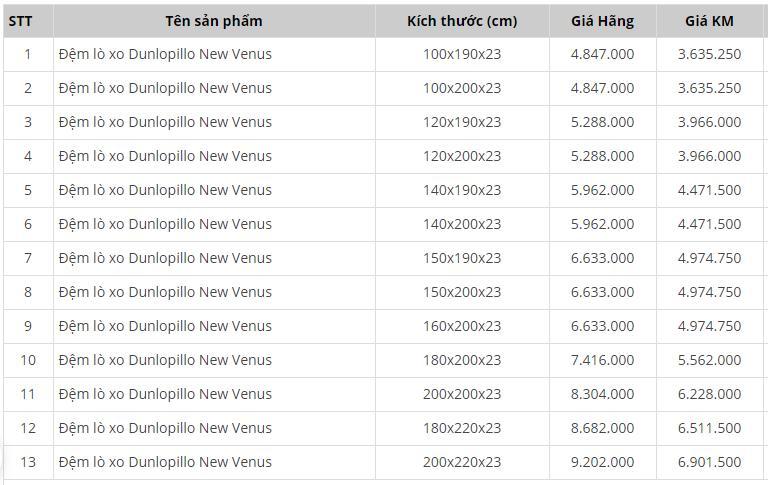Select the 100x200x23 size cell

coord(462,88)
